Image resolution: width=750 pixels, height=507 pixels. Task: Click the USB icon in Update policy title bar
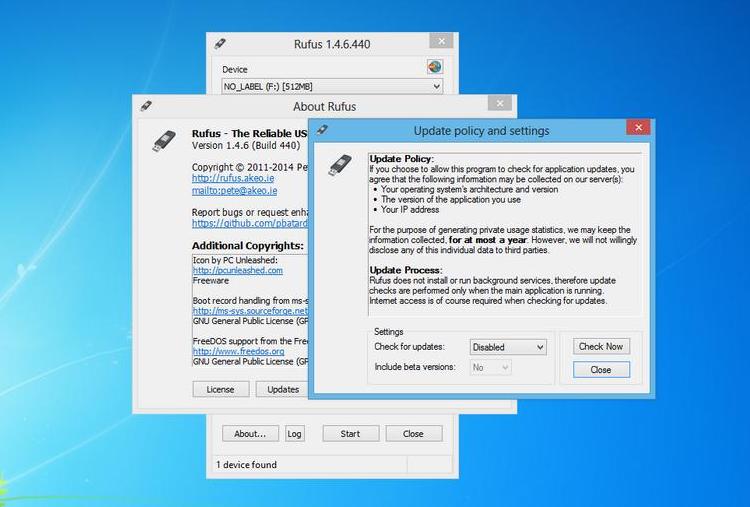(322, 130)
